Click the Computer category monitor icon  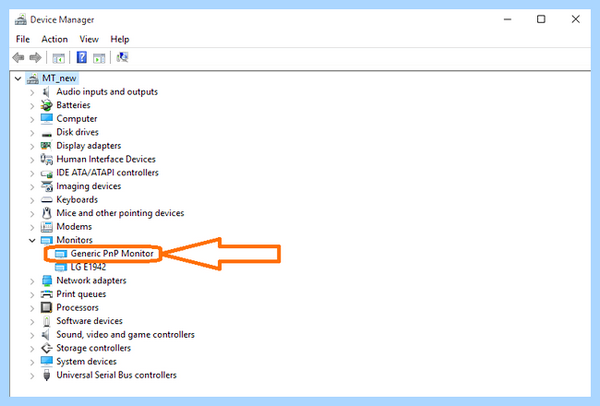(x=47, y=119)
